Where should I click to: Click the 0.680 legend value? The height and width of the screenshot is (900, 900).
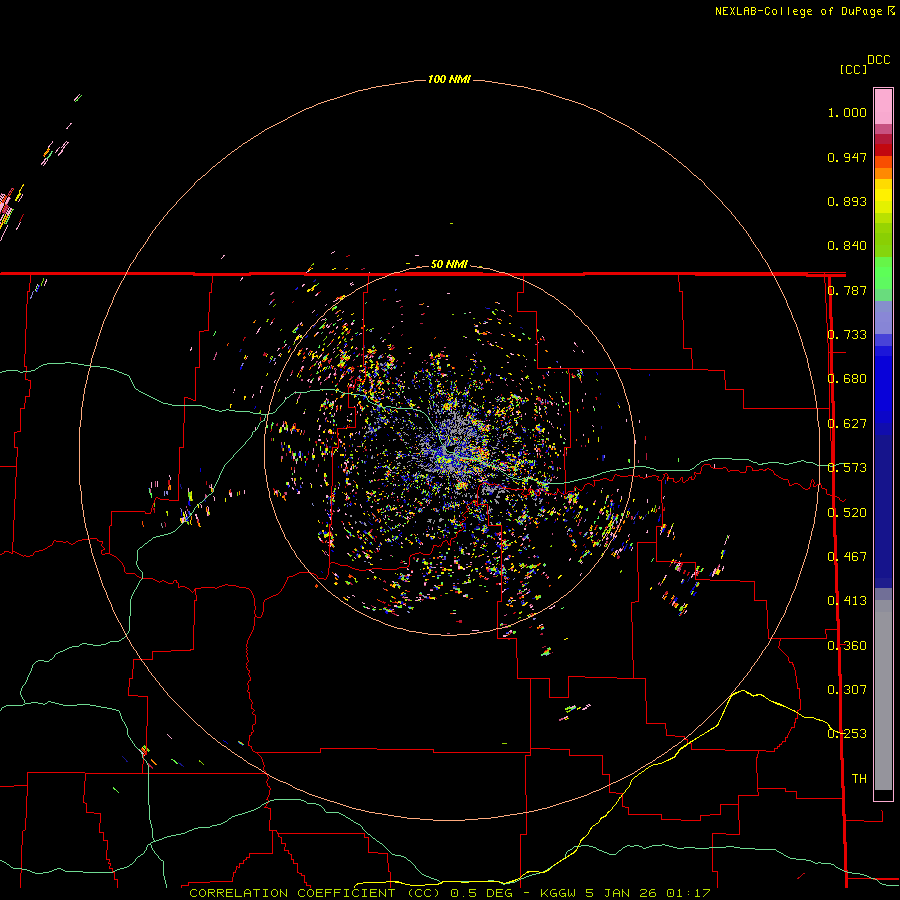pos(847,379)
